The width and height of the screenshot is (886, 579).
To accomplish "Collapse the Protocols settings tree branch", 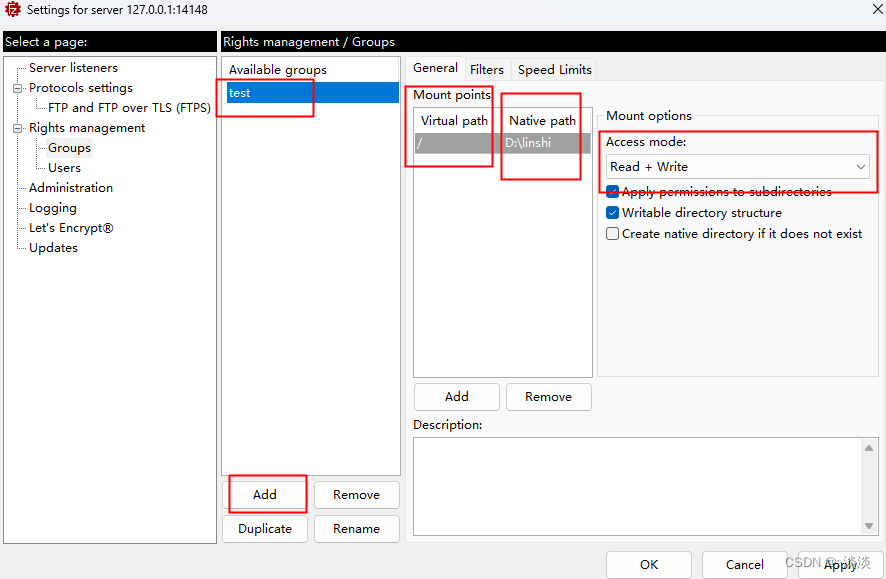I will tap(17, 88).
